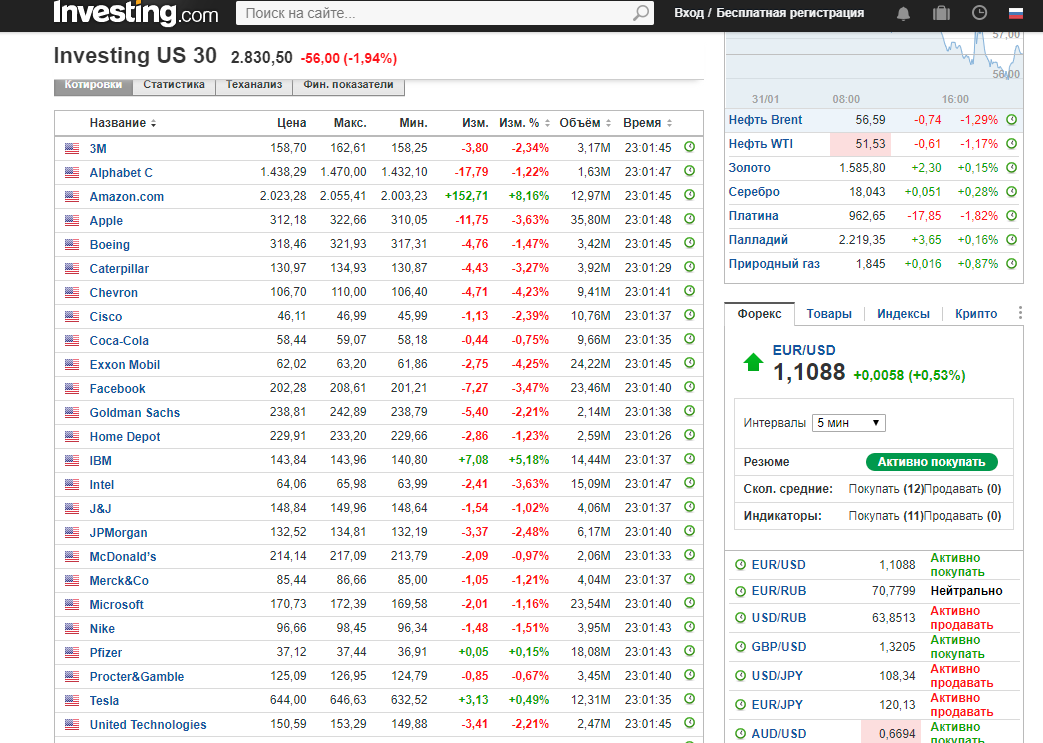Screen dimensions: 1043x743
Task: Open the Procter&Gamble stock link
Action: pyautogui.click(x=136, y=676)
